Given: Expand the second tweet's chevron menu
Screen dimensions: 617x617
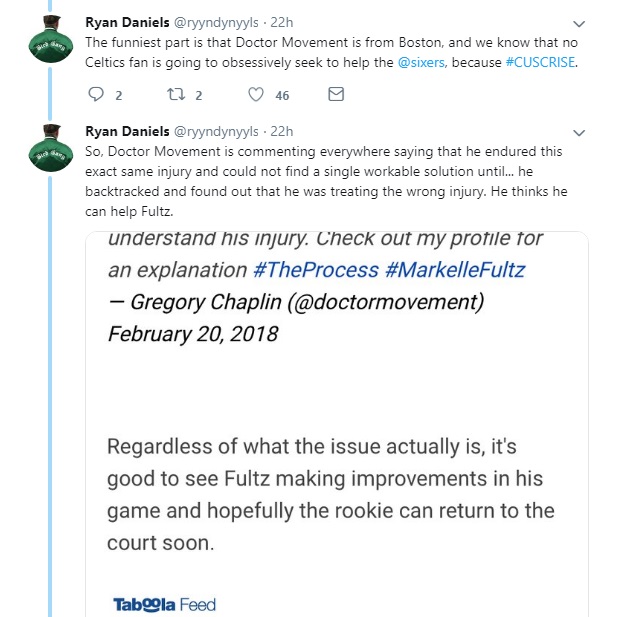Looking at the screenshot, I should click(x=577, y=132).
